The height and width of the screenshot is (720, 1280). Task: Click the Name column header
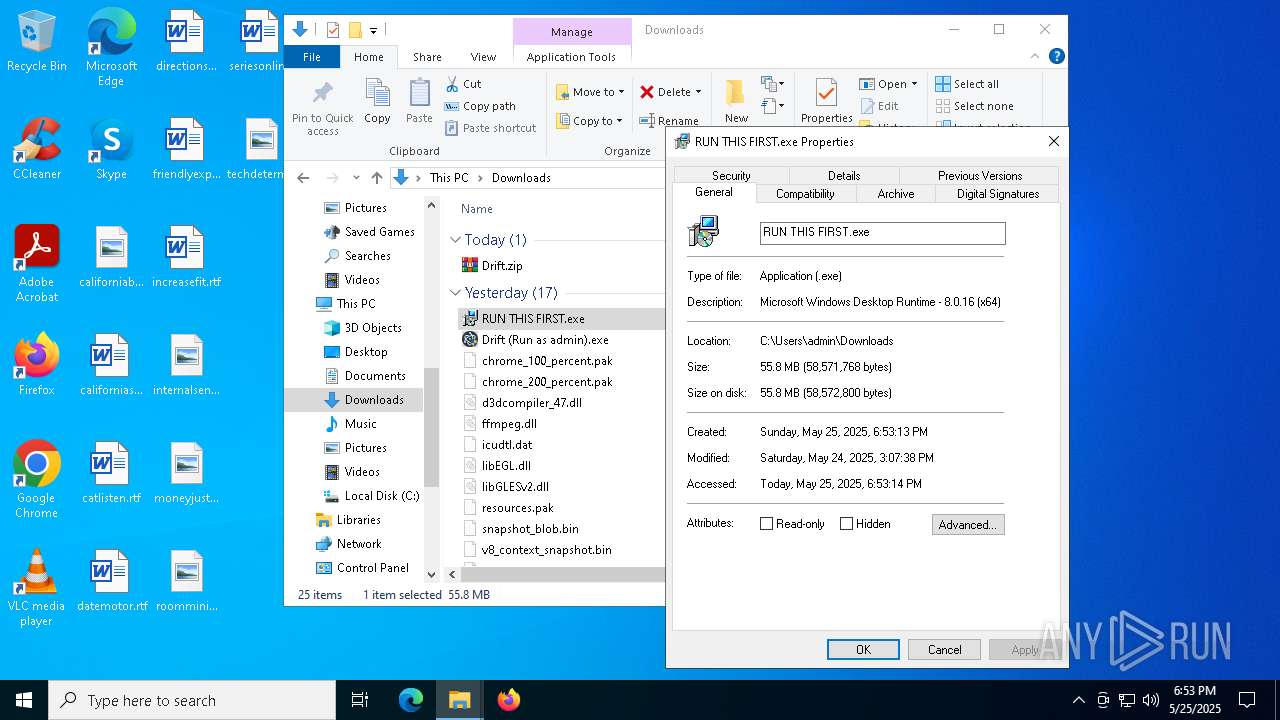click(477, 209)
